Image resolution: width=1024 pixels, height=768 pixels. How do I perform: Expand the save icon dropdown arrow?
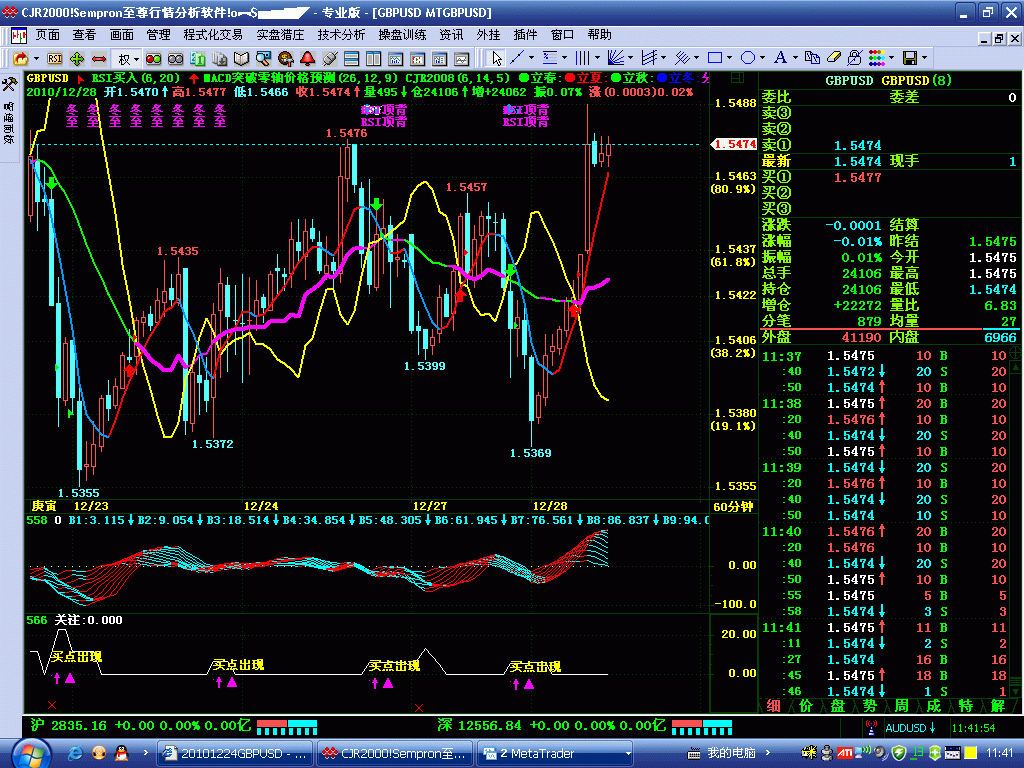click(924, 58)
